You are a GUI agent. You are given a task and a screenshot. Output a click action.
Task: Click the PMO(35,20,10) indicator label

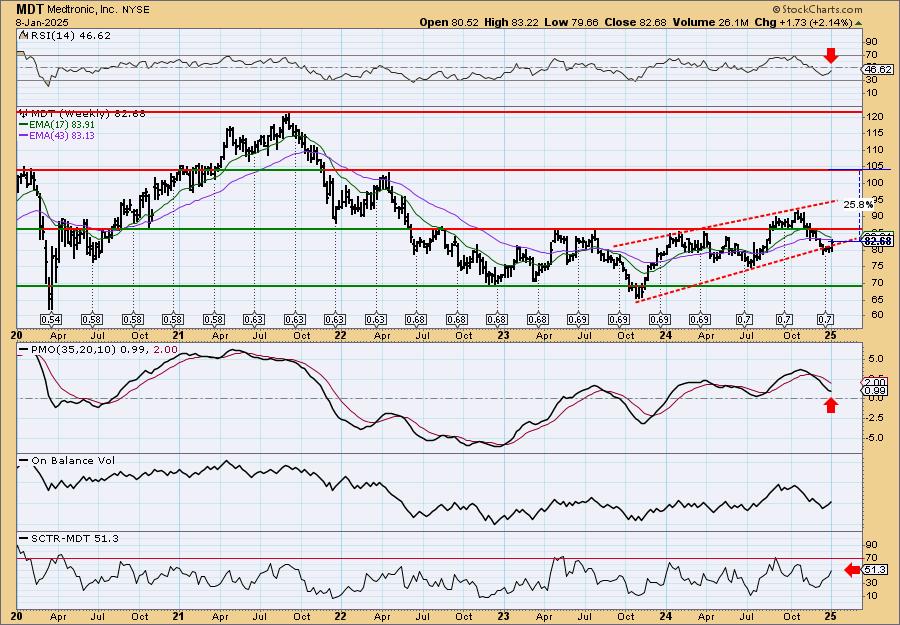pyautogui.click(x=98, y=350)
